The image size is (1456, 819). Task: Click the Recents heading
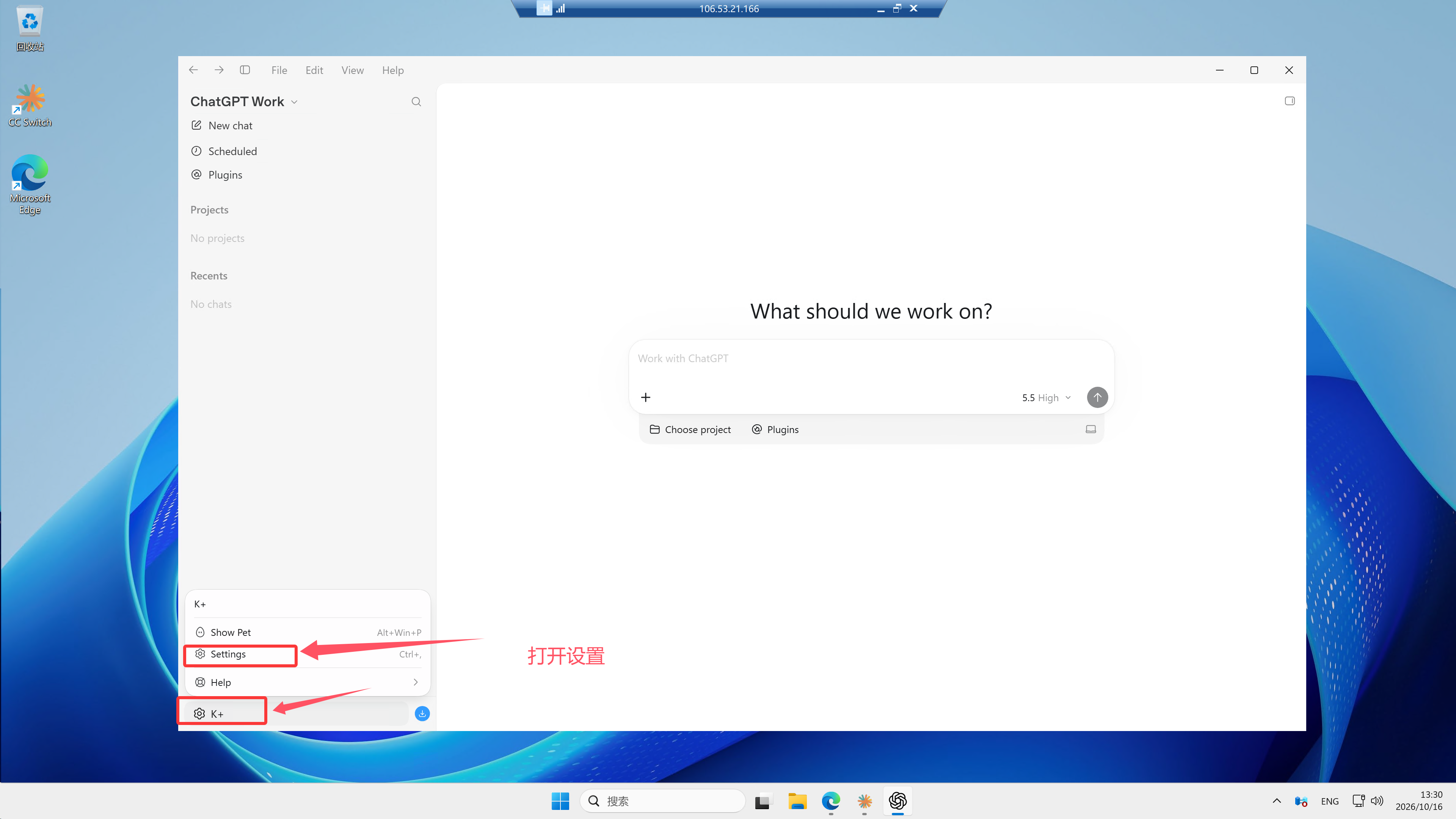(x=209, y=276)
